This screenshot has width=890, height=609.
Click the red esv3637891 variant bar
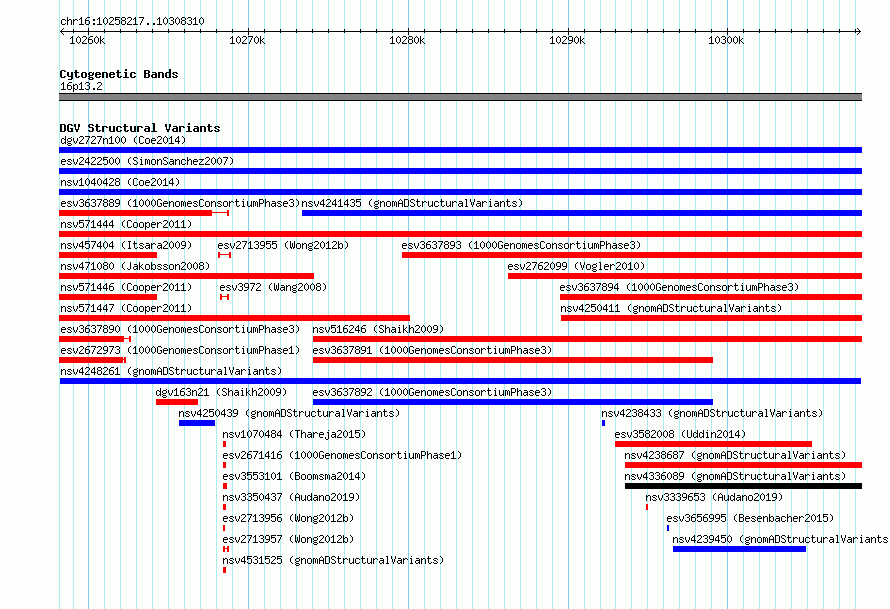click(x=513, y=360)
